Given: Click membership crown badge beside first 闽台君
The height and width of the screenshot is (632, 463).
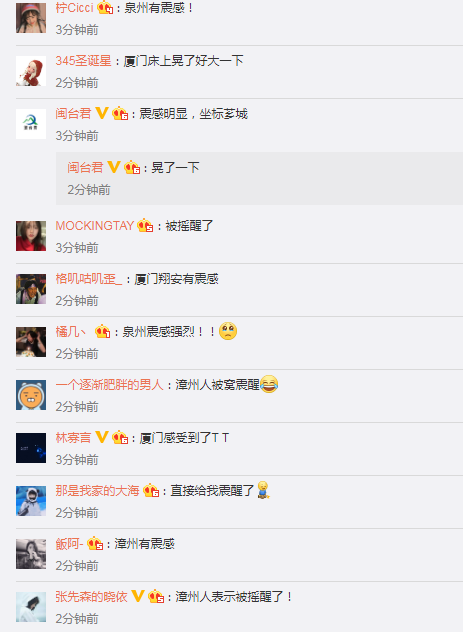Looking at the screenshot, I should [120, 114].
